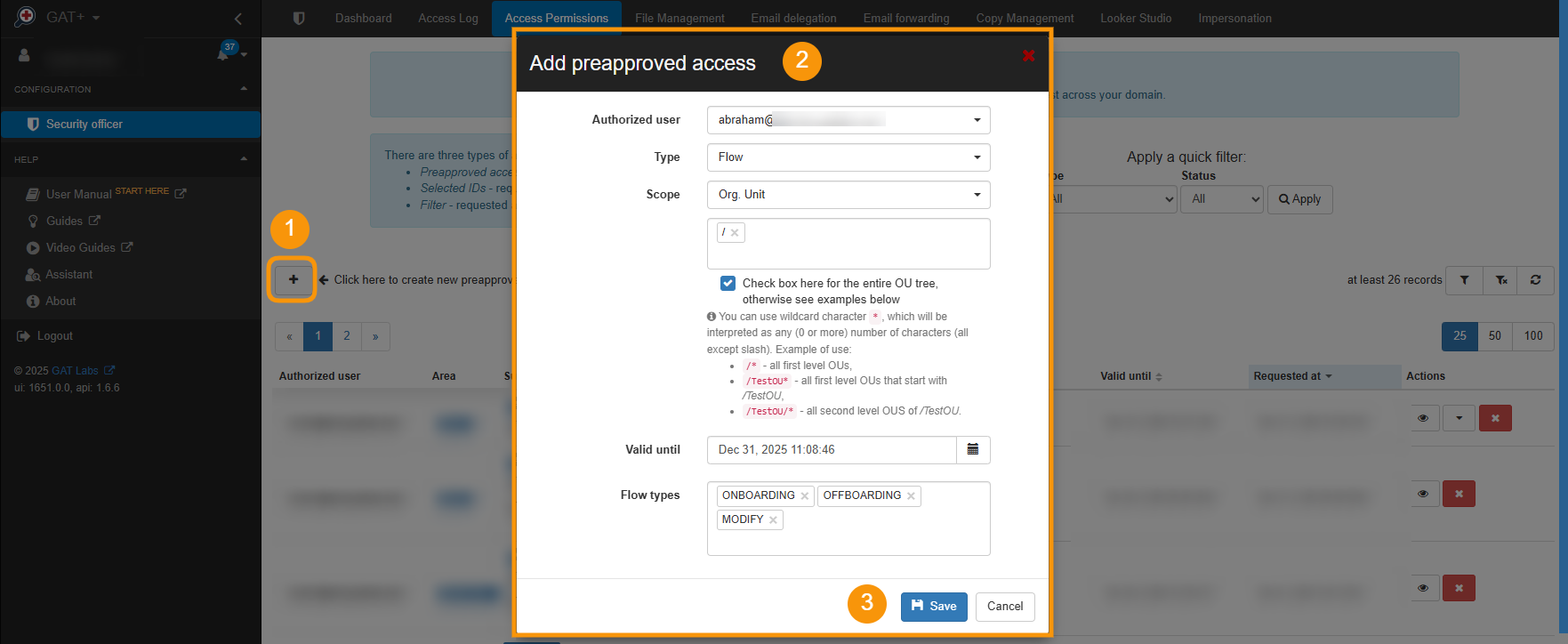The image size is (1568, 644).
Task: Open the Looker Studio tab
Action: [x=1135, y=17]
